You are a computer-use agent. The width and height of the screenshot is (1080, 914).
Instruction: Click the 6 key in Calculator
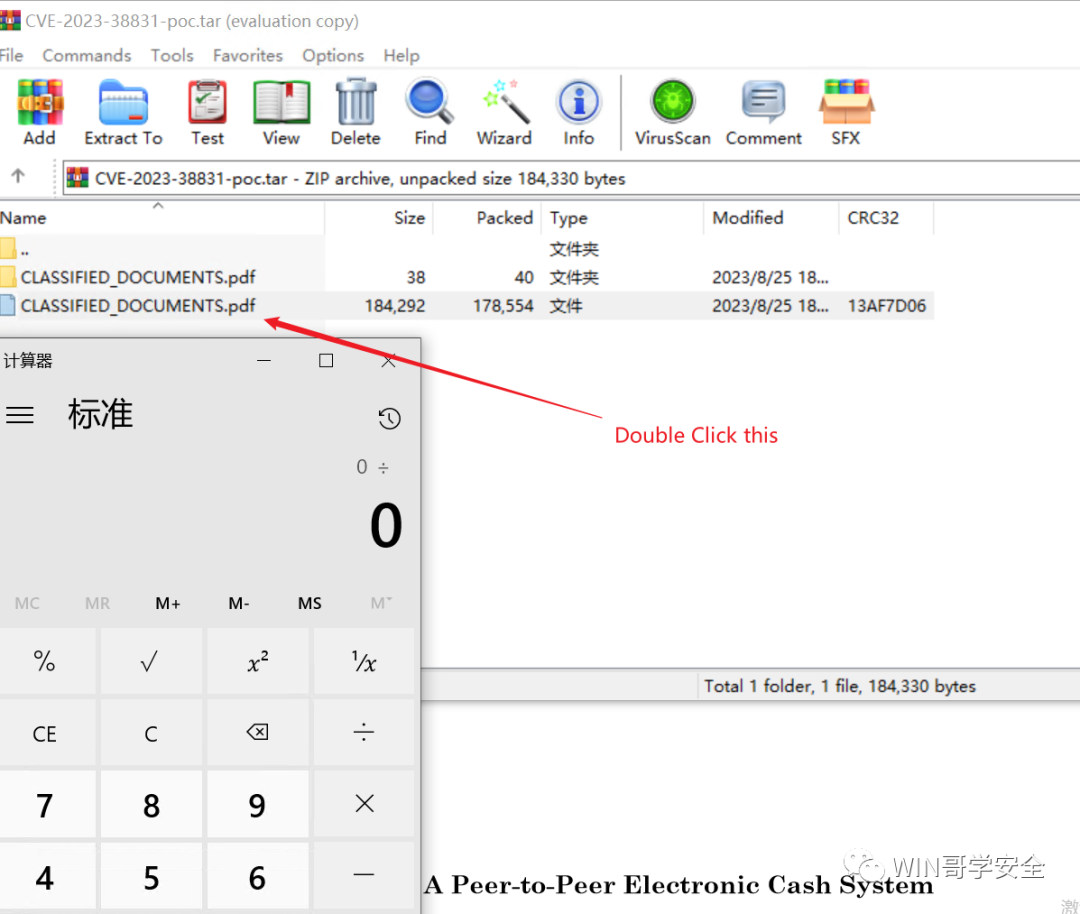click(258, 877)
